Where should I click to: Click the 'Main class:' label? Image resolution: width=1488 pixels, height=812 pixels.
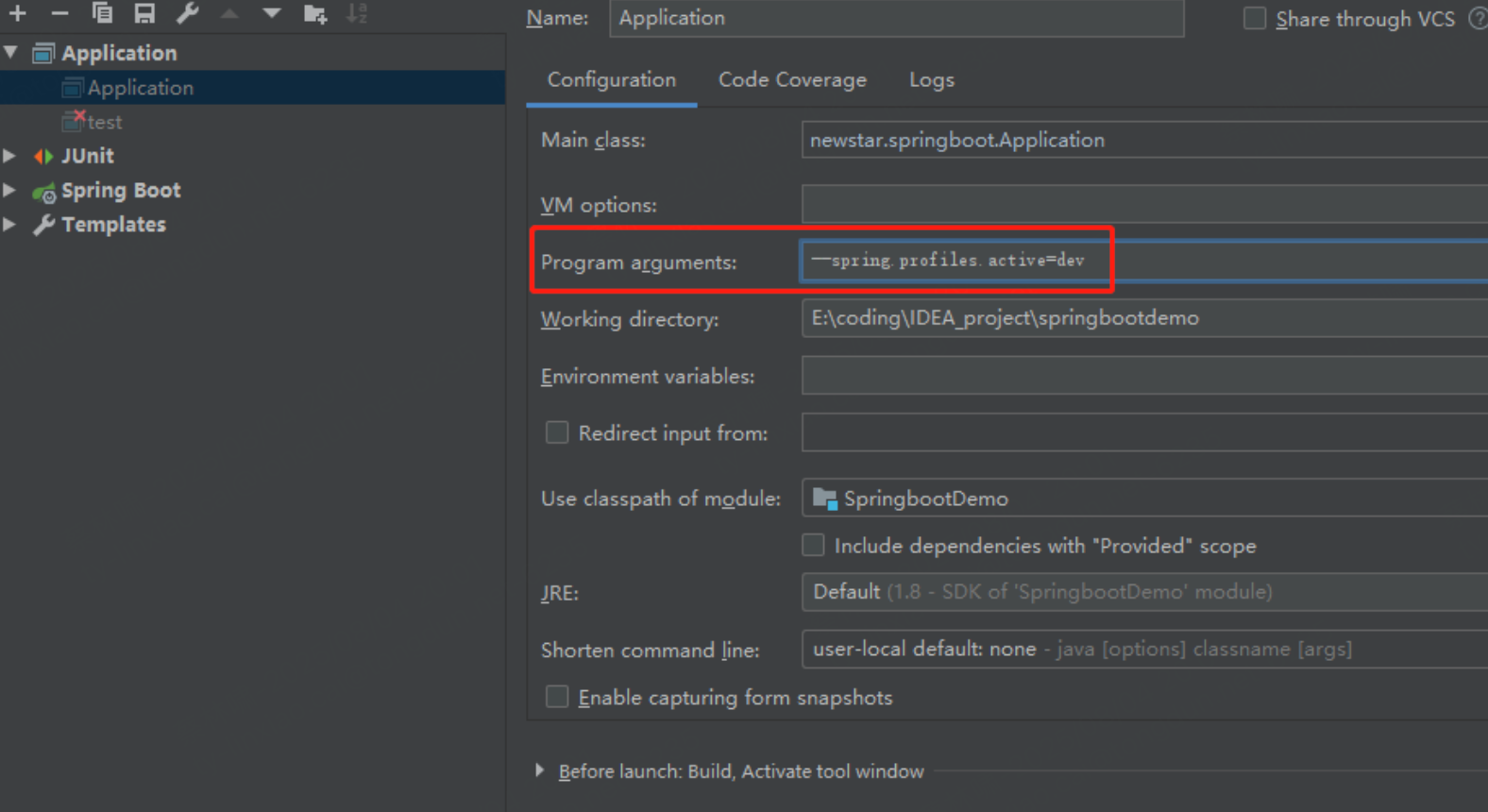[x=593, y=141]
